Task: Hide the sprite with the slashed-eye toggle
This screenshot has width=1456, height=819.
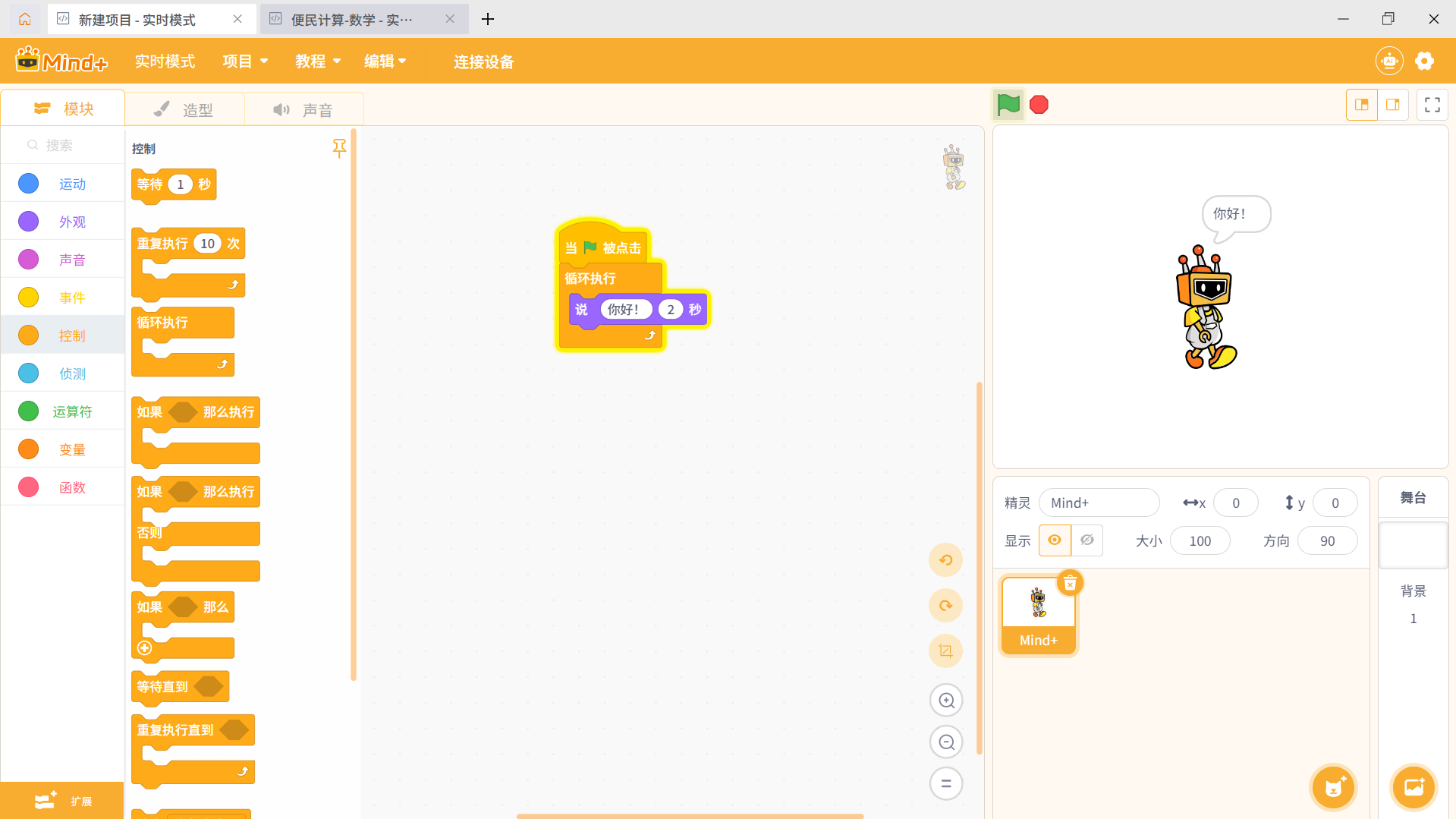Action: (1086, 540)
